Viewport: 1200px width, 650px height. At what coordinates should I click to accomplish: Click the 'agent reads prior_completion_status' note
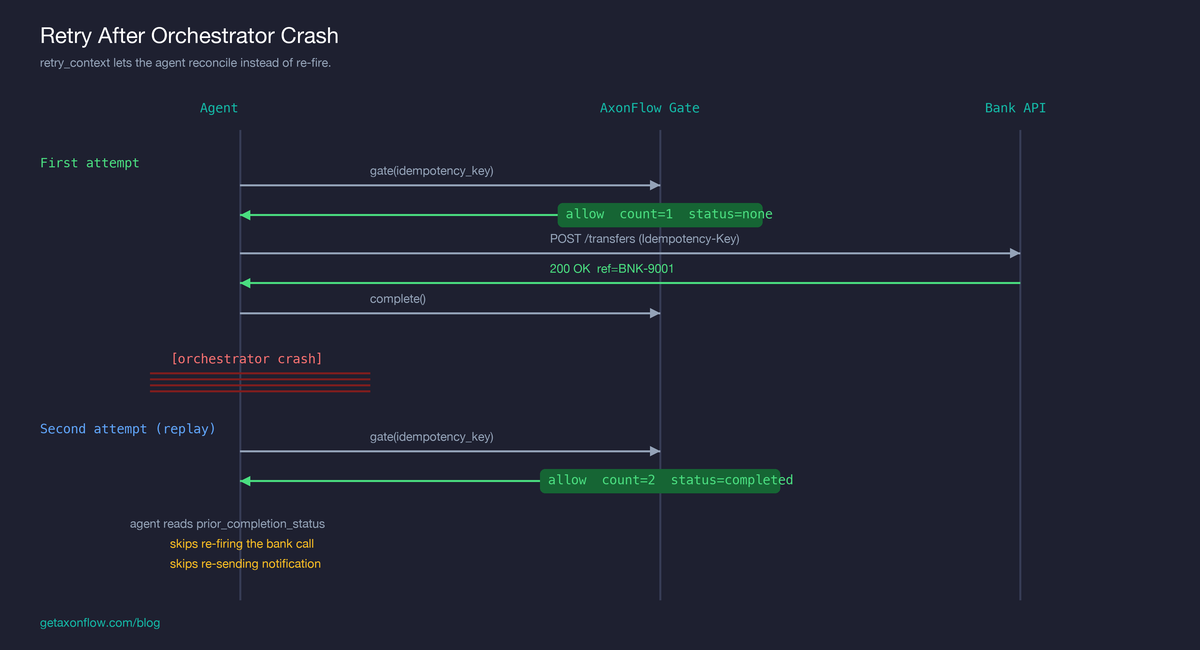(227, 523)
